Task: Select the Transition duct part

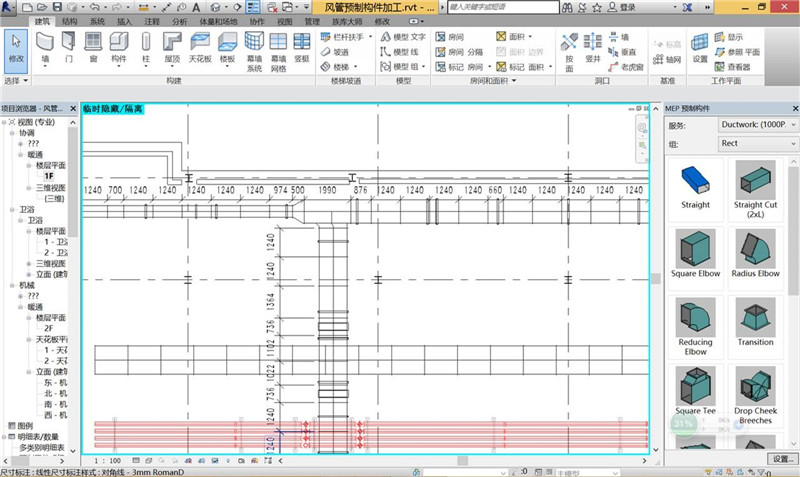Action: pos(755,320)
